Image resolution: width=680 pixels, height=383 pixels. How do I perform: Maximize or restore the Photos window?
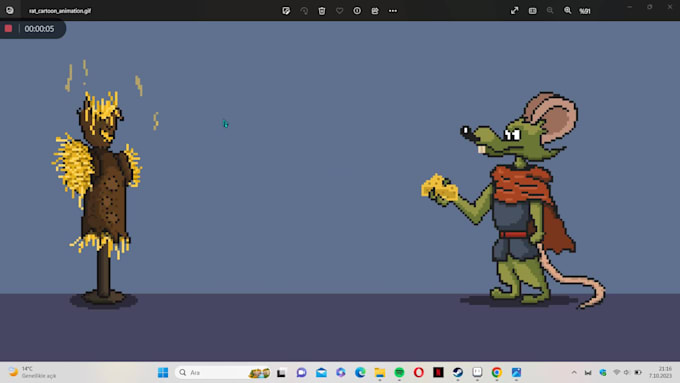coord(650,7)
